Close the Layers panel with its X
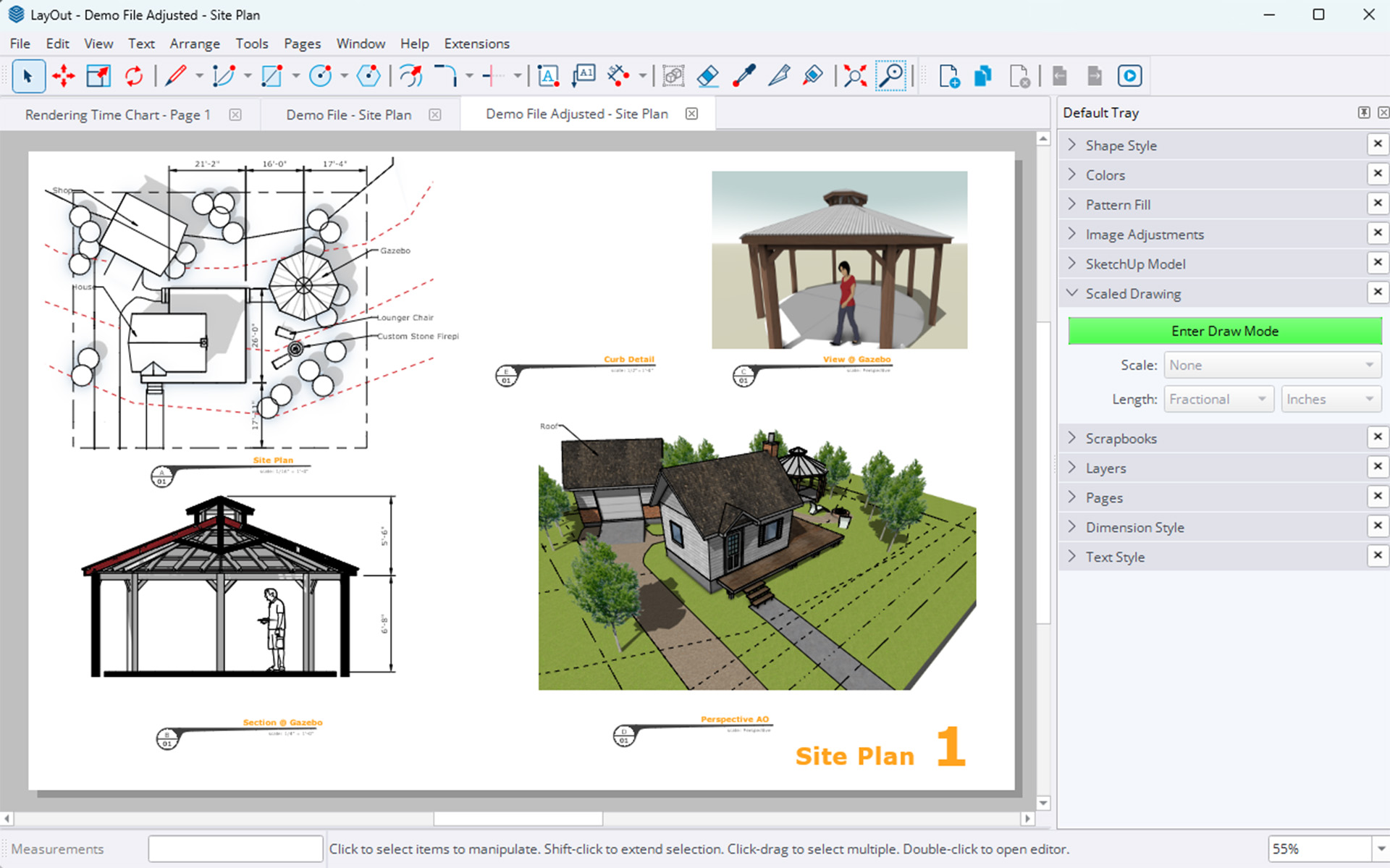The image size is (1390, 868). click(x=1378, y=467)
